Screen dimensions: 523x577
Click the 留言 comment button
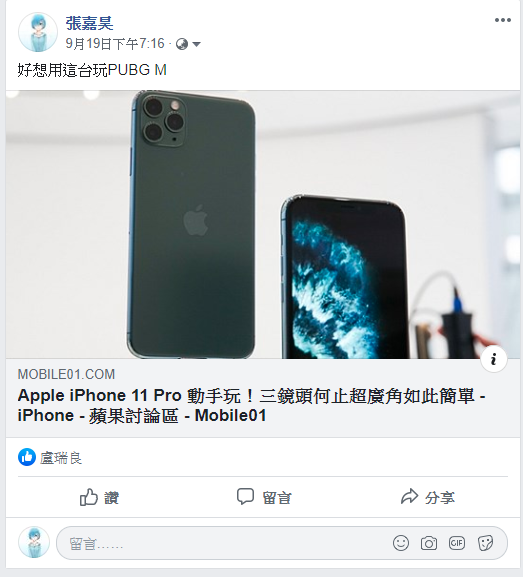[264, 498]
